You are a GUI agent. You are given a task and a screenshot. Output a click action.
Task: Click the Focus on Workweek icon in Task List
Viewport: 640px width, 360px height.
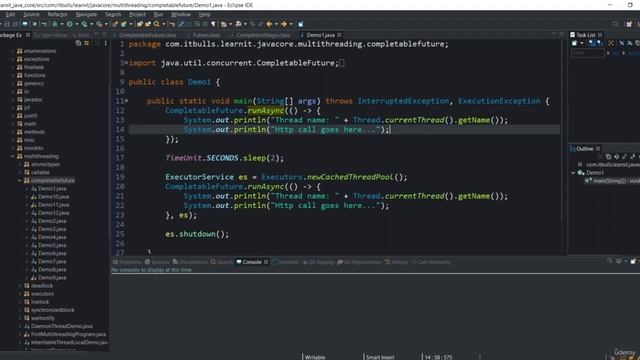[x=611, y=43]
